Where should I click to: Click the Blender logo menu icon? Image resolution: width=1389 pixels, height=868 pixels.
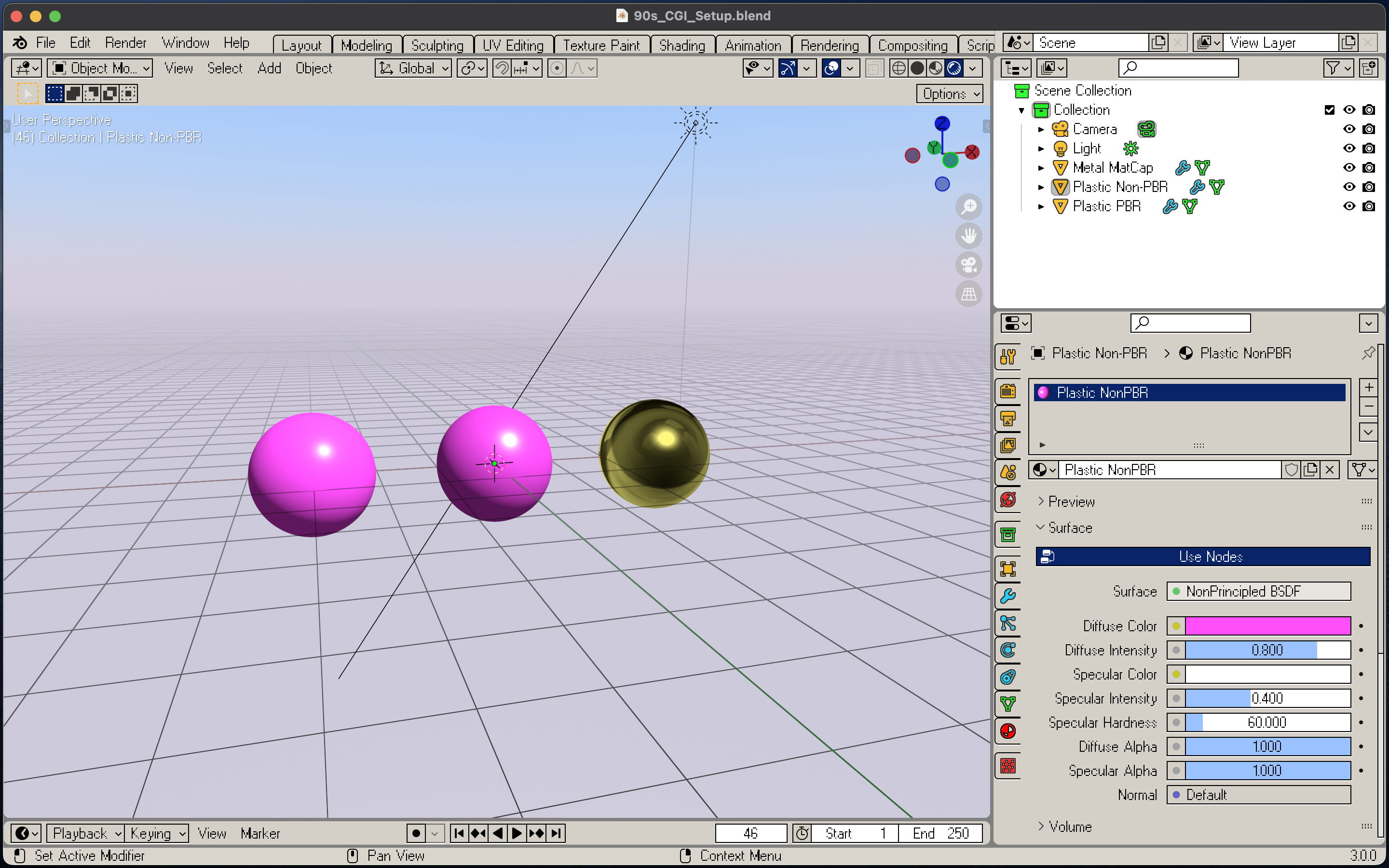click(x=19, y=43)
